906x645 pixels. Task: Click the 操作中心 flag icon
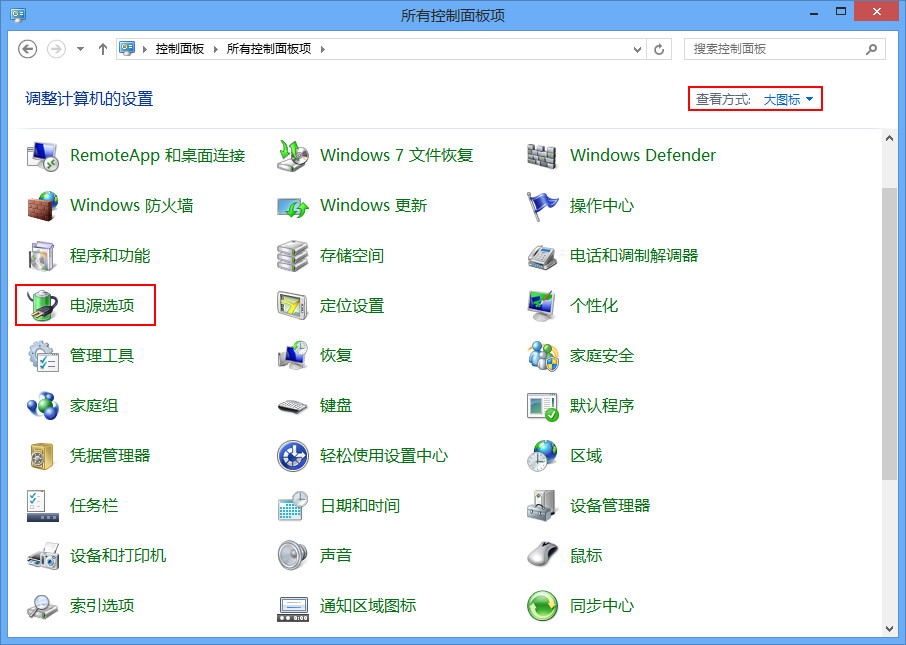coord(543,206)
